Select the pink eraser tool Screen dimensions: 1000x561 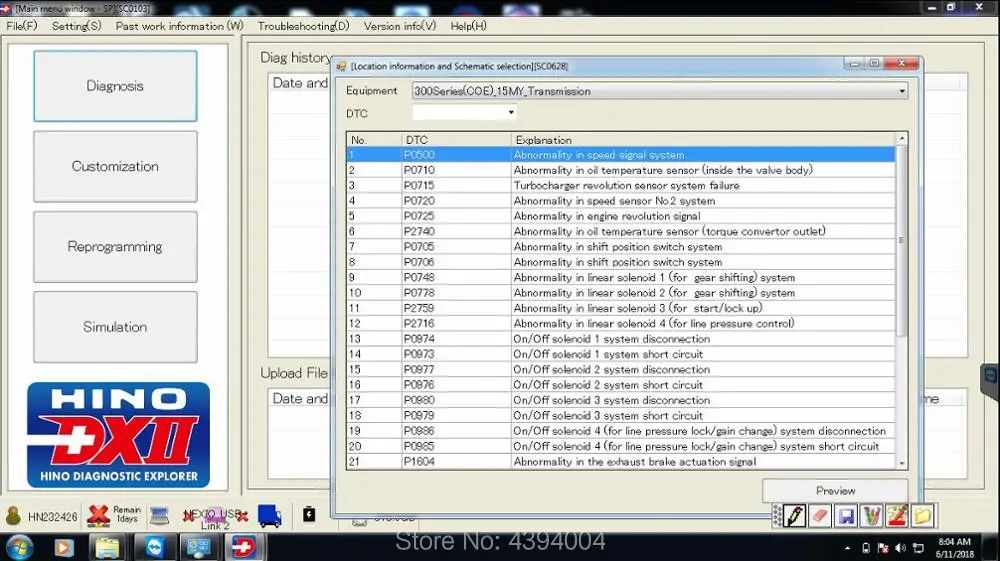tap(820, 516)
